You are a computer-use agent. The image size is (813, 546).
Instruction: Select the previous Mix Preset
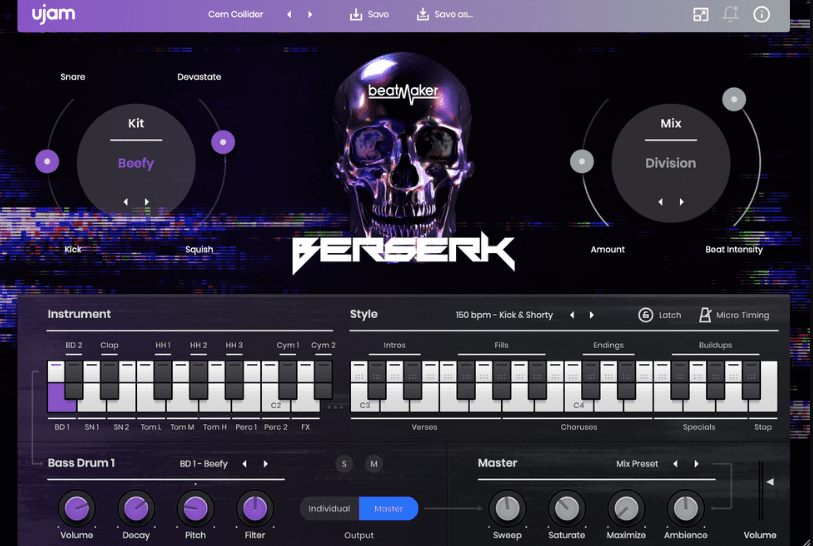(675, 464)
